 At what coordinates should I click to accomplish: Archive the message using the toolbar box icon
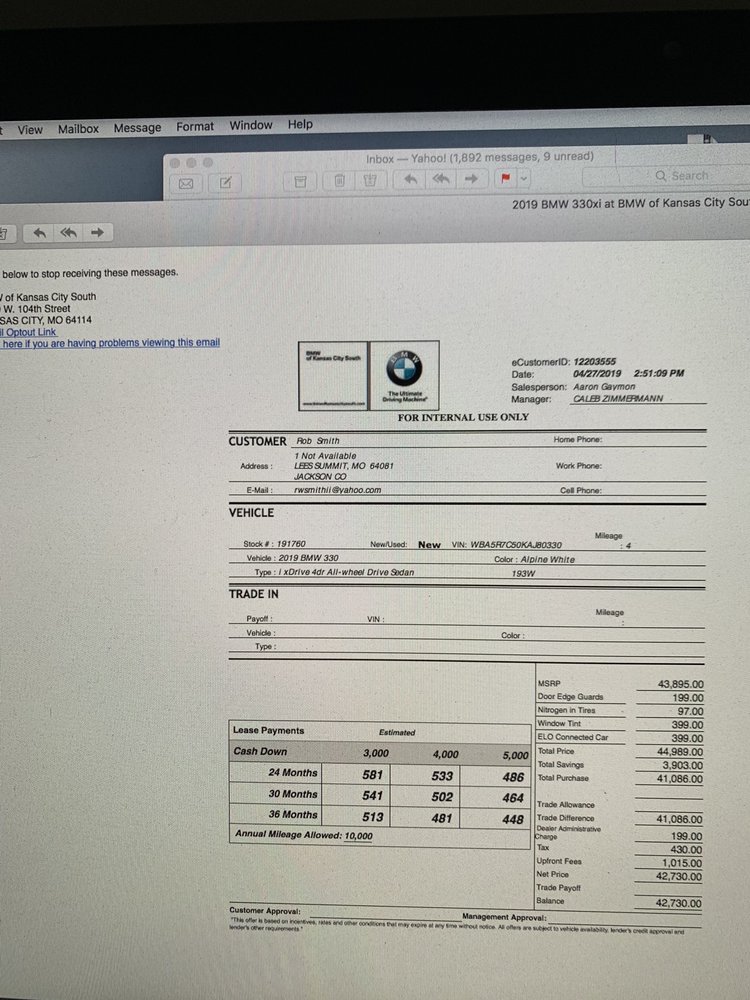pyautogui.click(x=298, y=180)
